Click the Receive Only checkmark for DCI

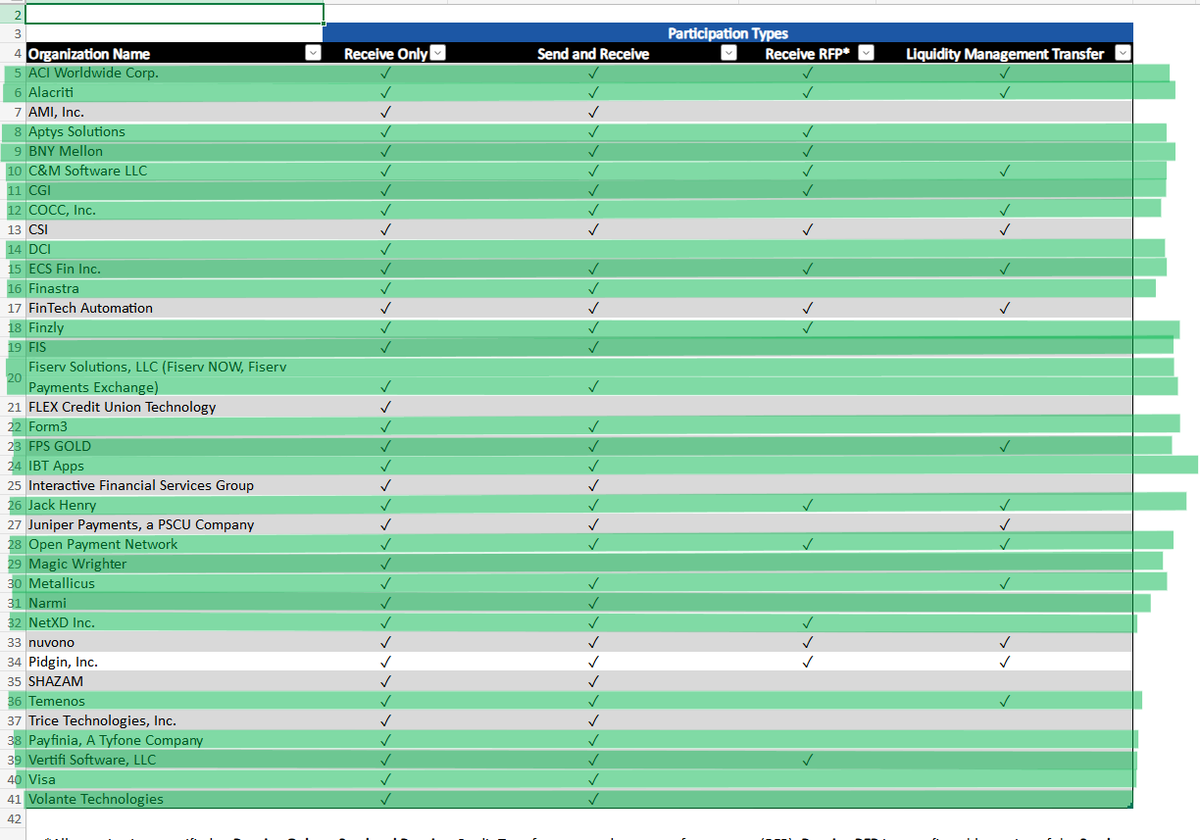[x=386, y=249]
